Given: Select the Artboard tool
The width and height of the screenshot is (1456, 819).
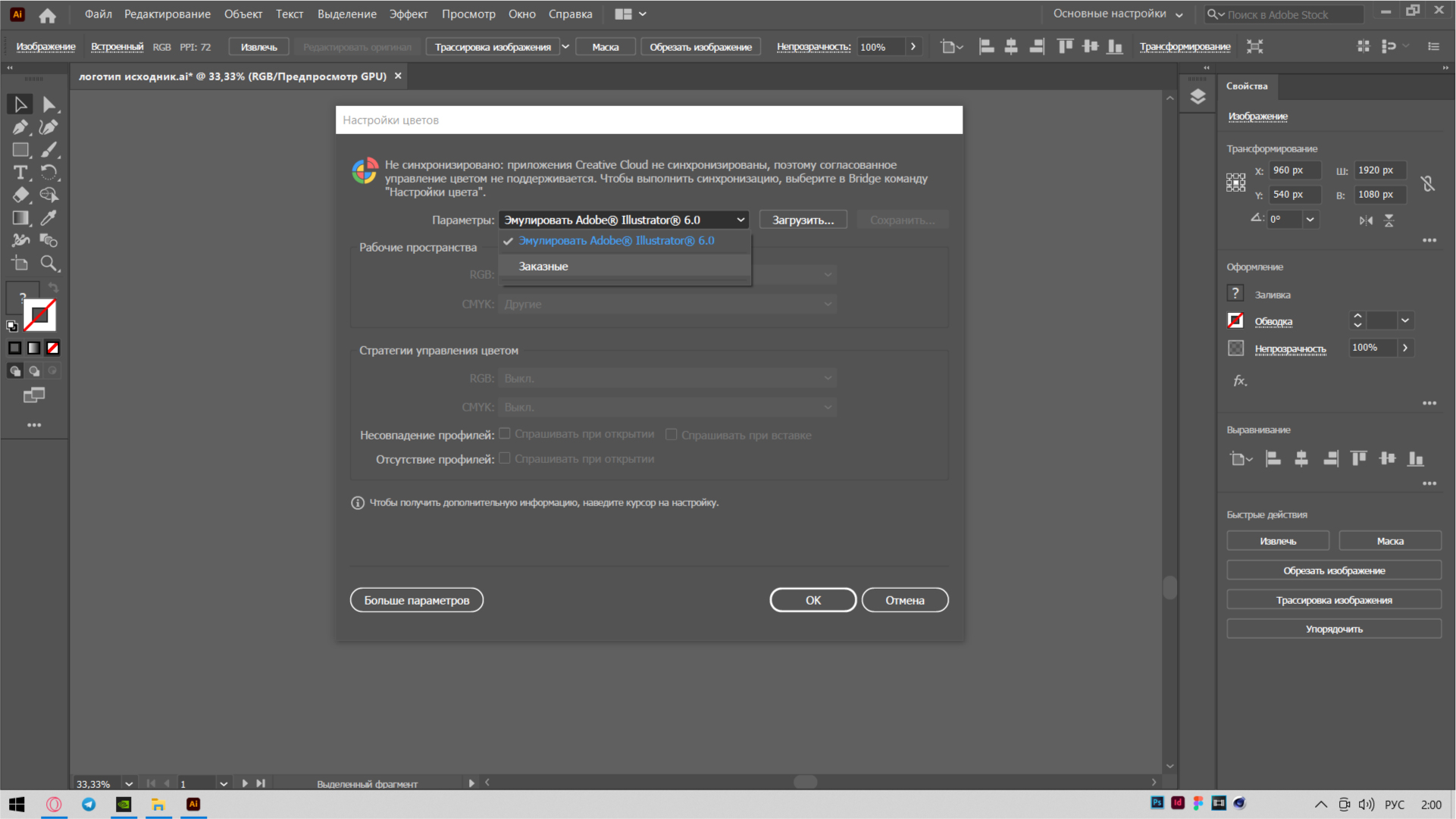Looking at the screenshot, I should pyautogui.click(x=20, y=264).
